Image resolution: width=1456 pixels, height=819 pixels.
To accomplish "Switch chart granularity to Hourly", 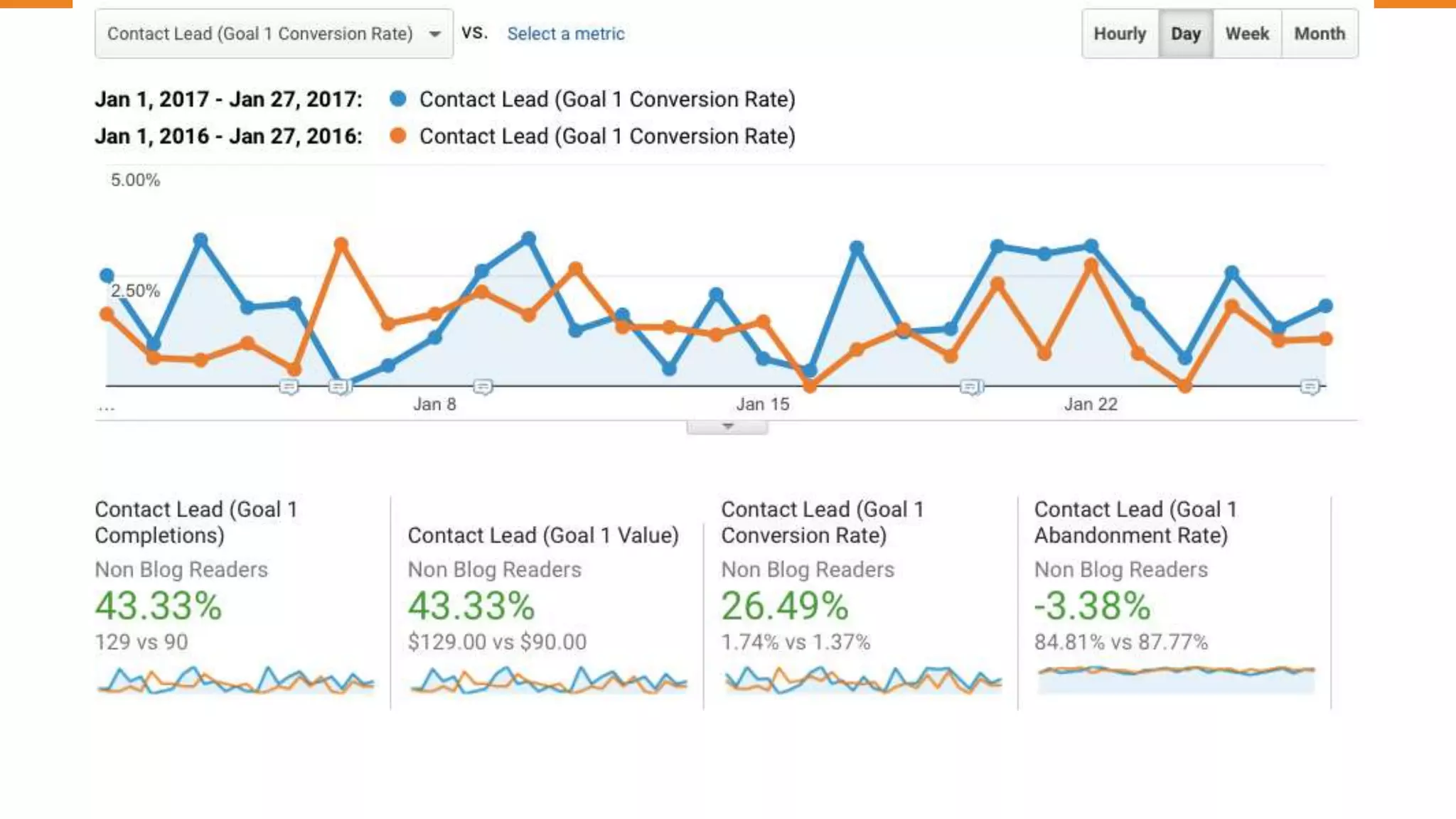I will [x=1120, y=33].
